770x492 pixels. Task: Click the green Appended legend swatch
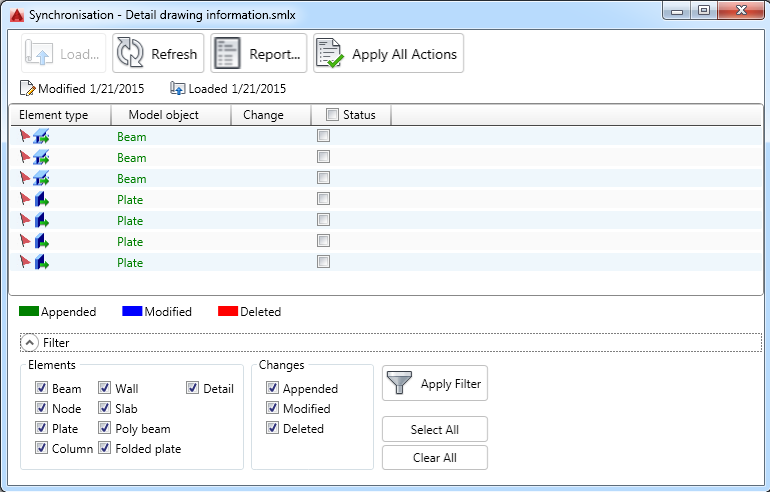point(28,311)
